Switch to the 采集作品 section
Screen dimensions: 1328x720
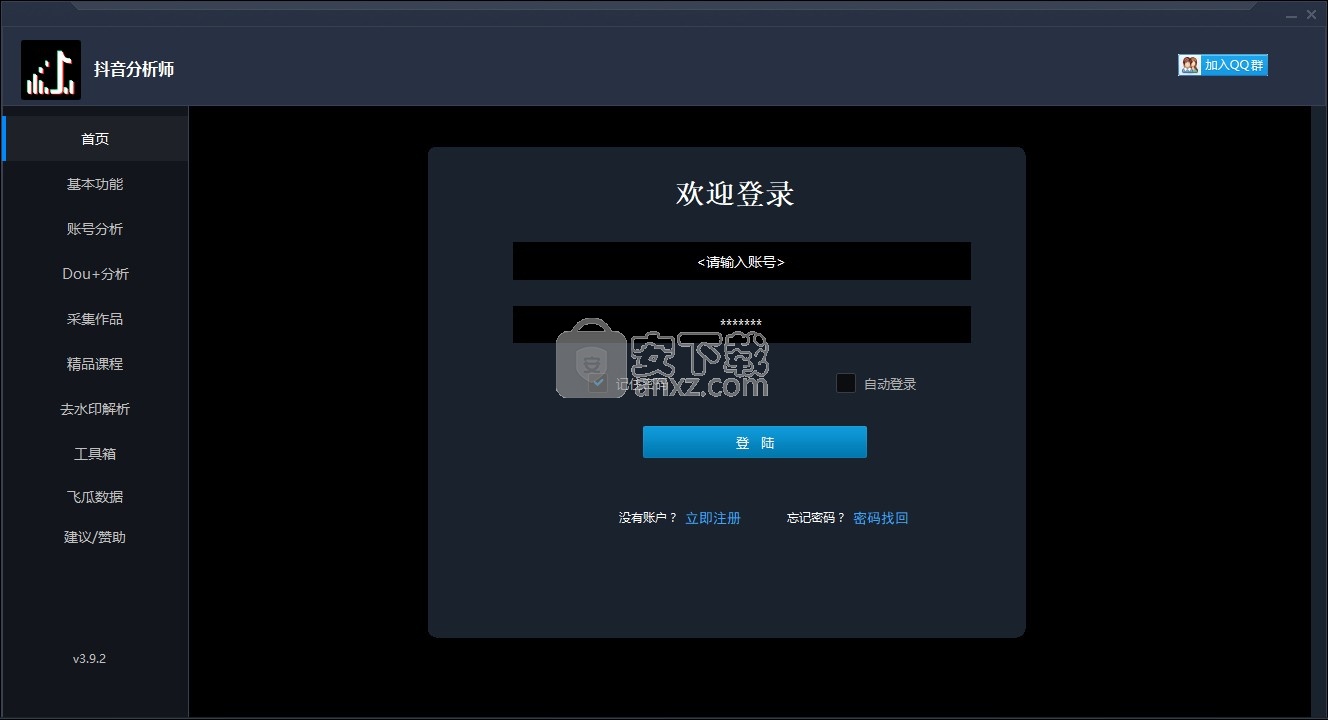click(x=95, y=319)
